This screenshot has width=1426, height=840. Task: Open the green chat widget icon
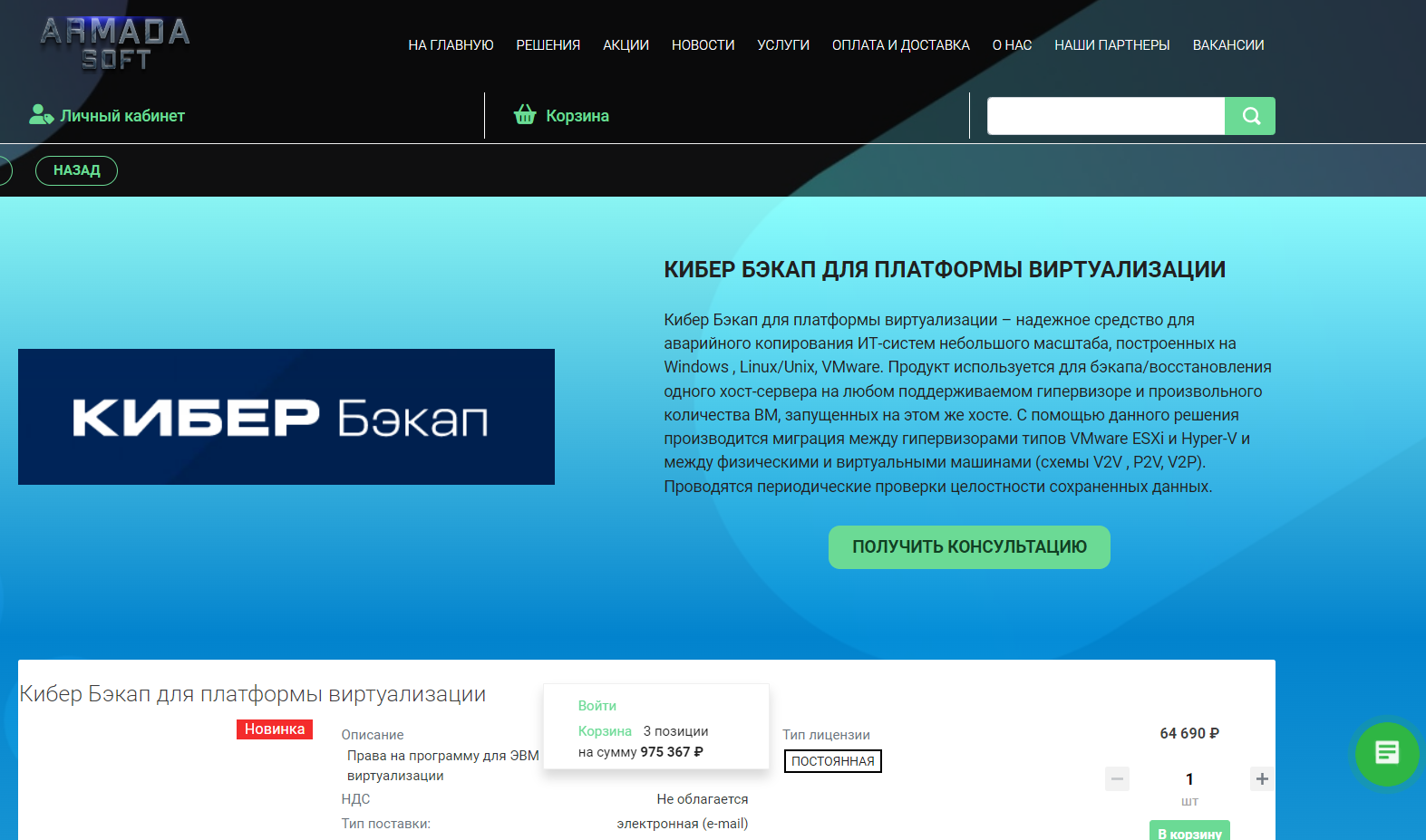pos(1387,753)
